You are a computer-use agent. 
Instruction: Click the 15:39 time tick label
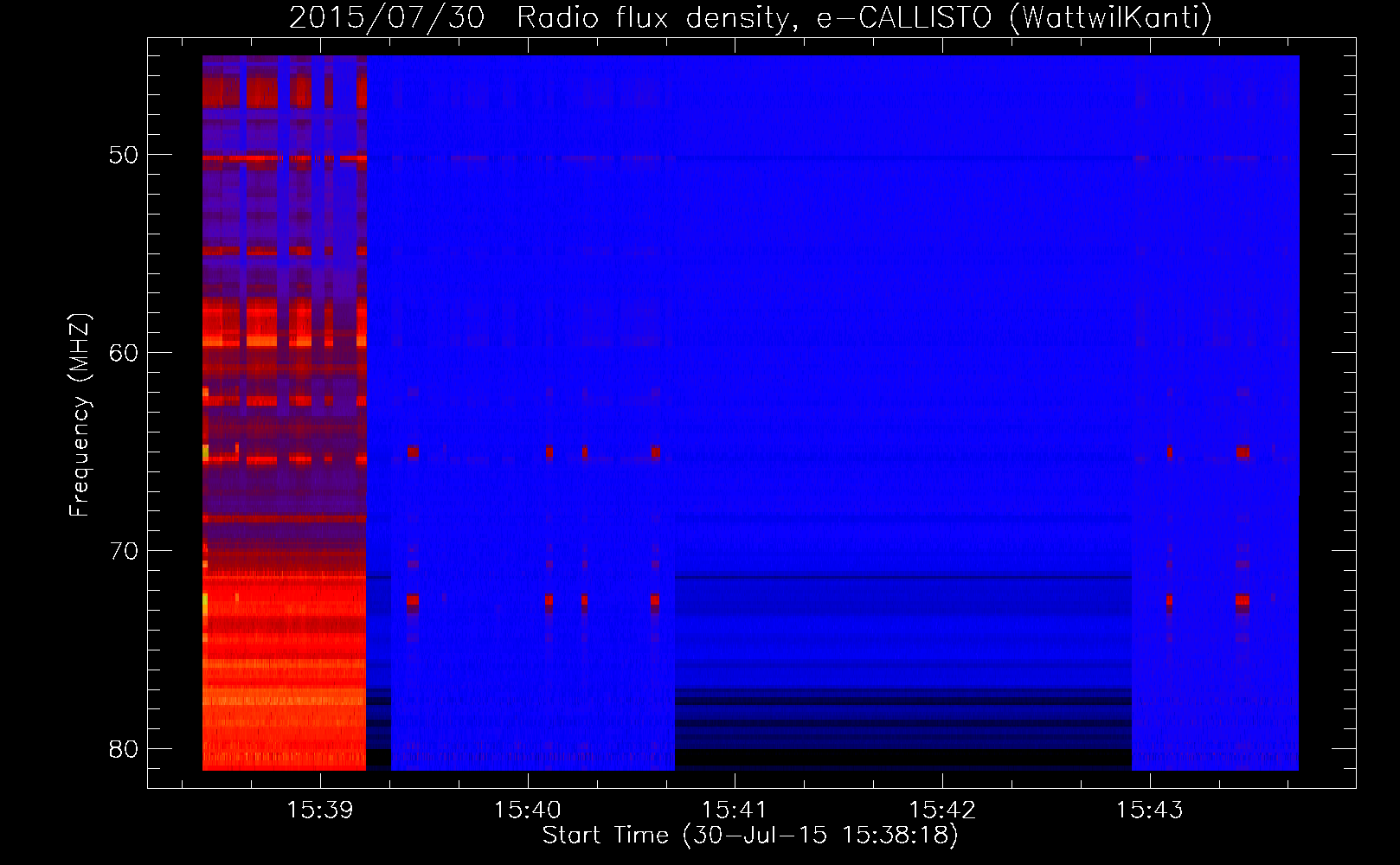320,811
